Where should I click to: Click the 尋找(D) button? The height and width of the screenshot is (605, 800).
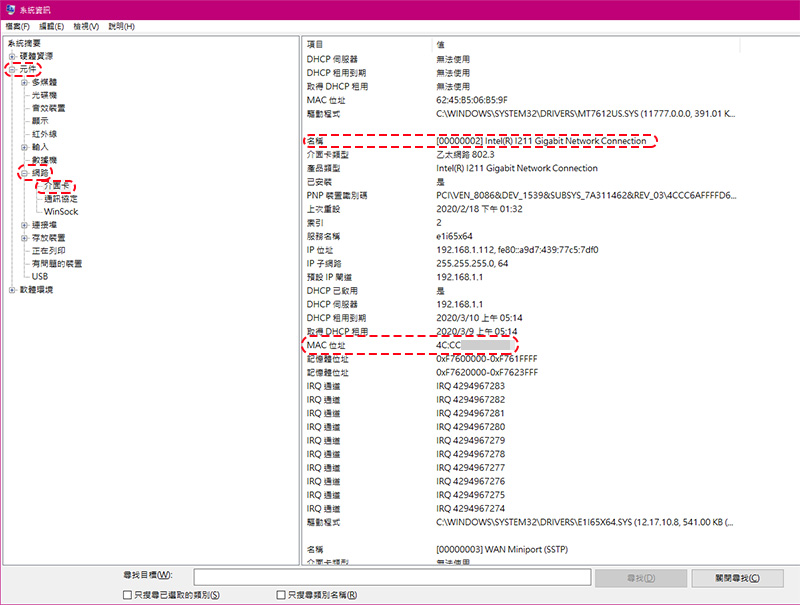click(641, 578)
